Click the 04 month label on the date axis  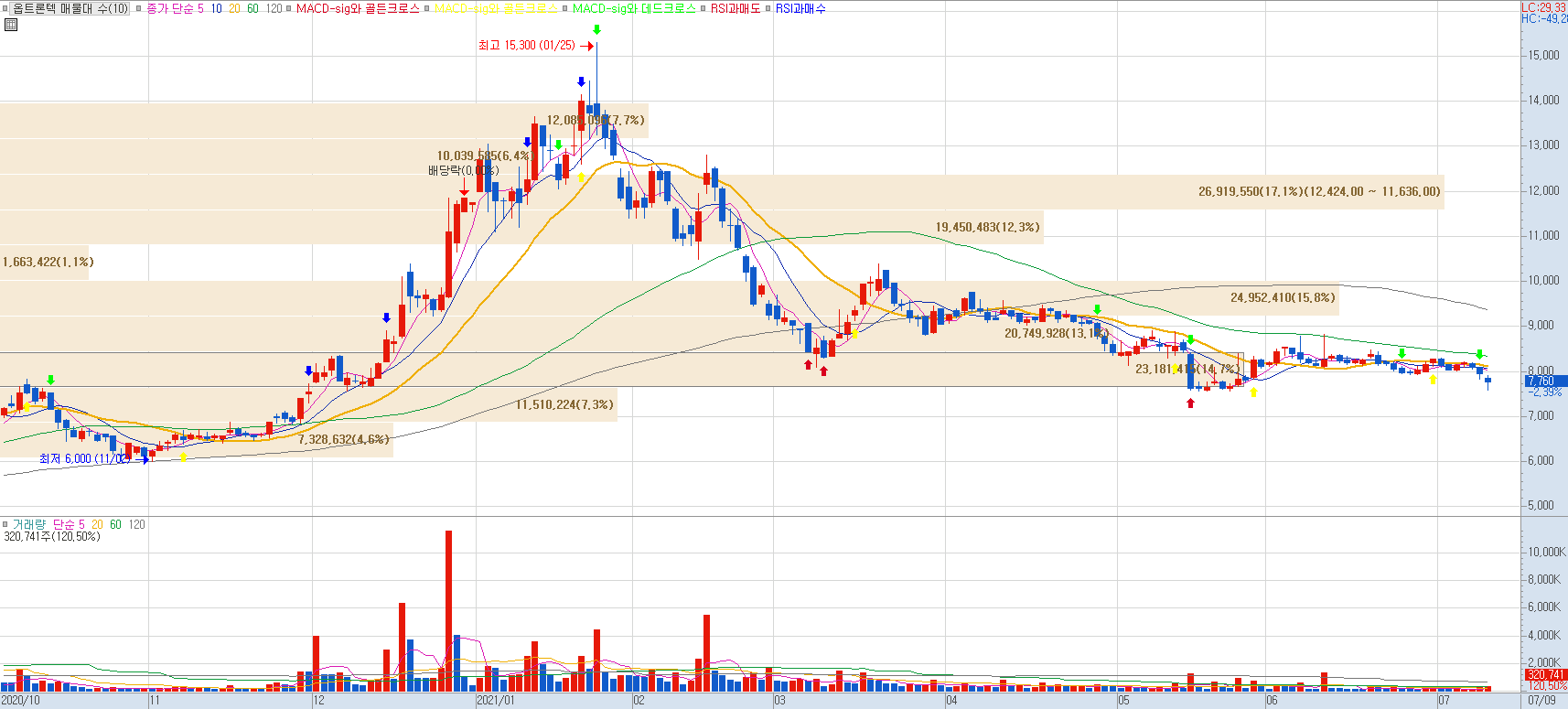point(951,701)
